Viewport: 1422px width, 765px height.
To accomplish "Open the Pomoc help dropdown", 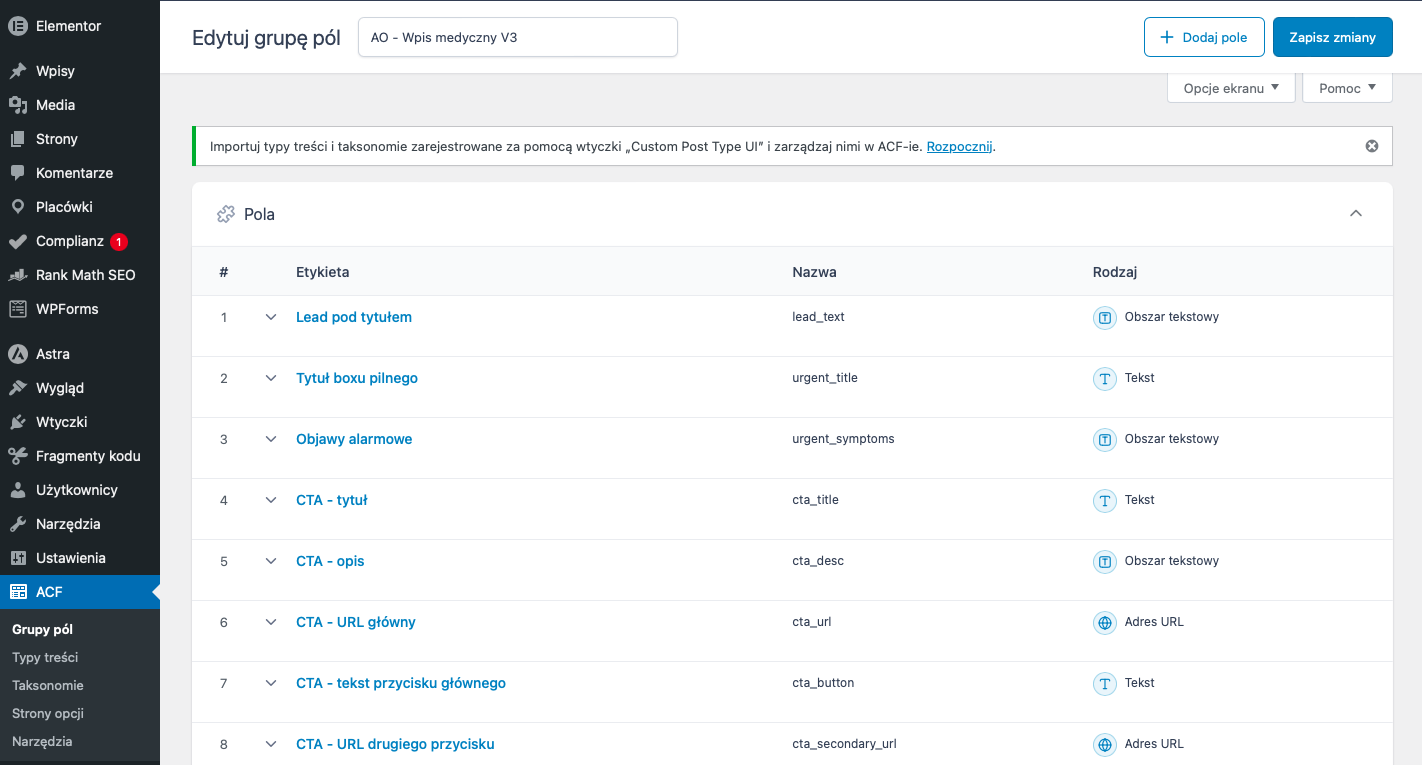I will pos(1347,88).
